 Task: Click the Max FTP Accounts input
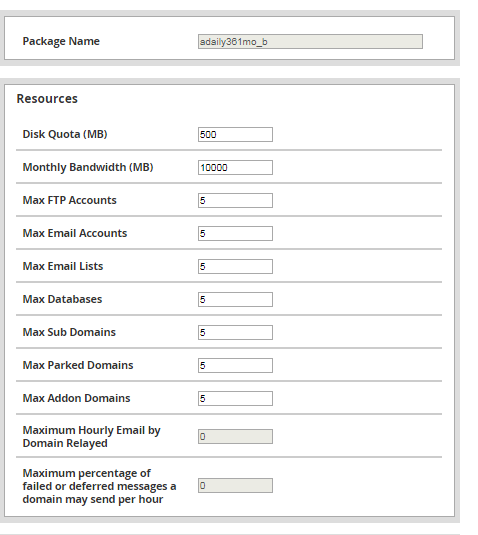click(x=235, y=200)
